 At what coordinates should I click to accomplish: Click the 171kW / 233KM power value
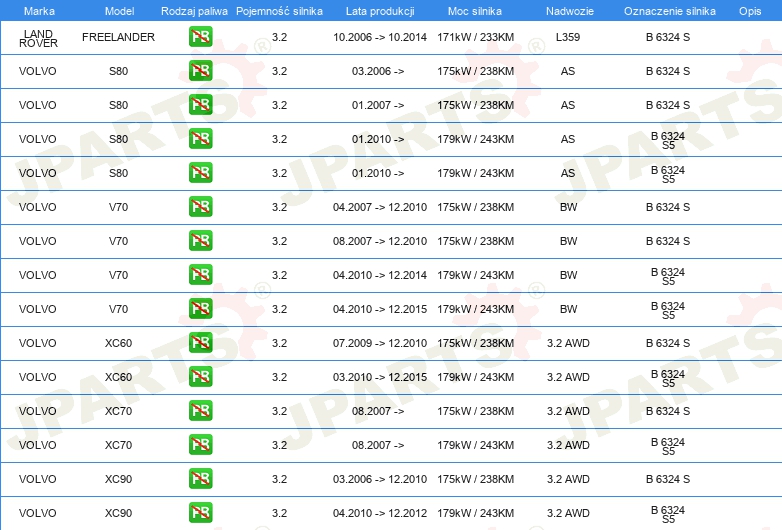coord(475,37)
